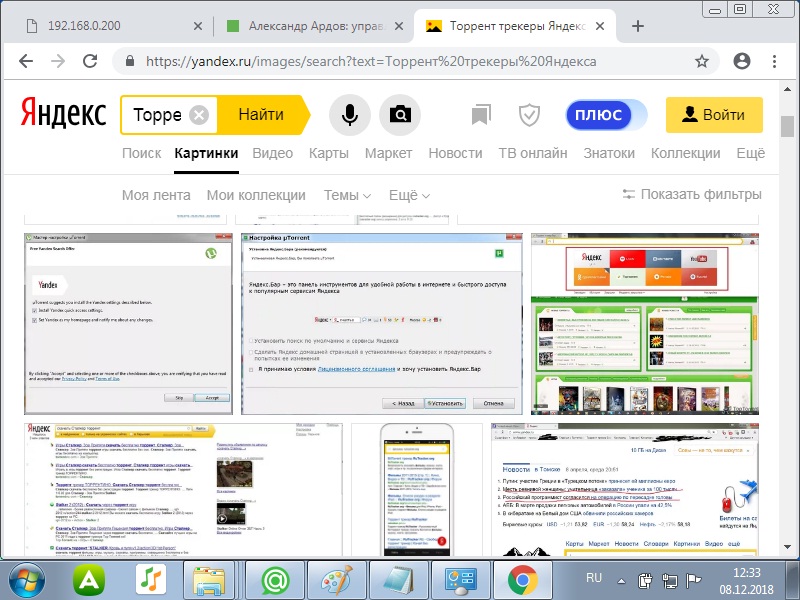800x600 pixels.
Task: Click the Яндекс logo
Action: pyautogui.click(x=63, y=113)
